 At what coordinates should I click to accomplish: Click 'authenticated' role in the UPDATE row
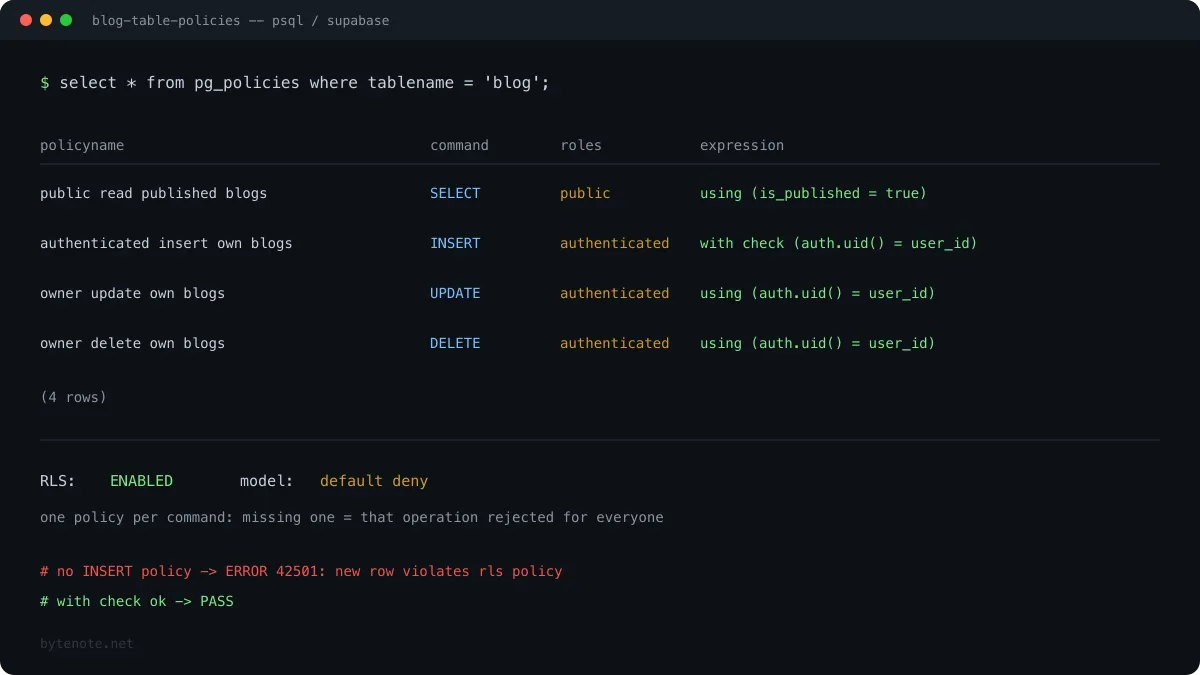pyautogui.click(x=615, y=293)
